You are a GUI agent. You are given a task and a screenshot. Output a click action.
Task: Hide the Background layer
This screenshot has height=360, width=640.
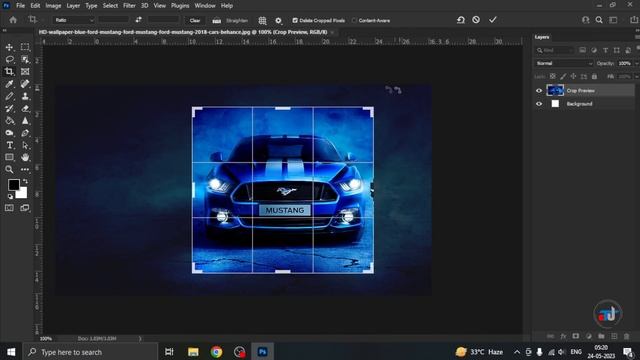point(539,104)
